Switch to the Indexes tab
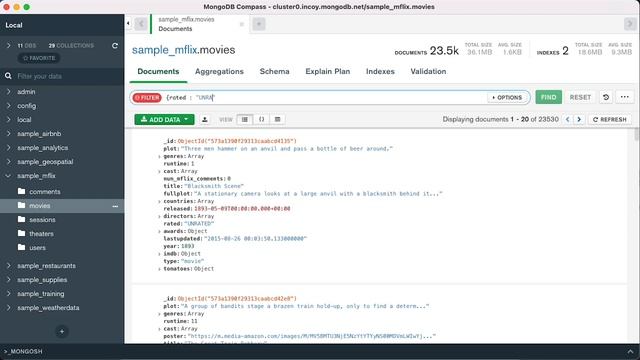 coord(380,71)
